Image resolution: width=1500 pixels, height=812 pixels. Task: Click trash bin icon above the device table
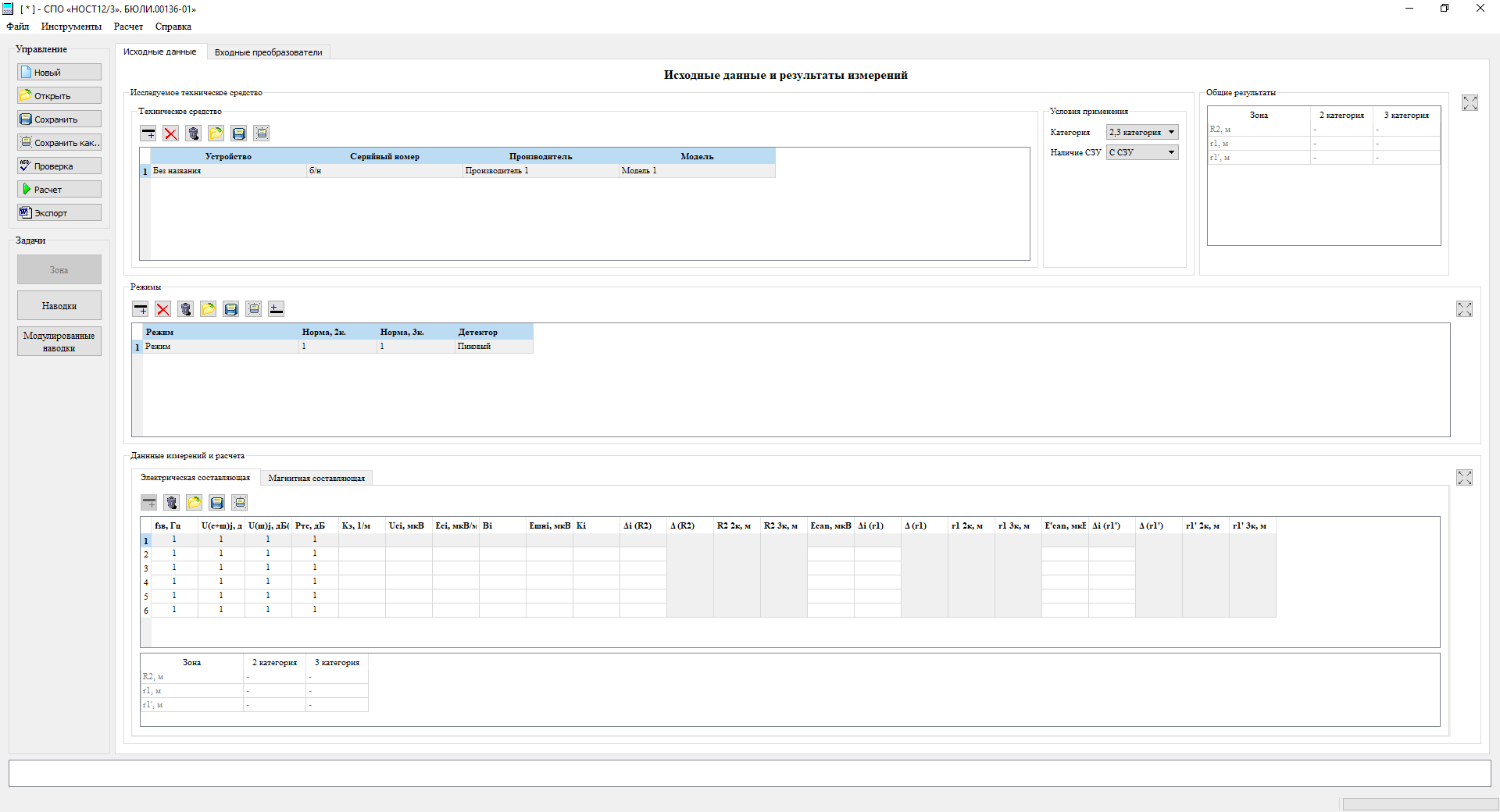(194, 134)
